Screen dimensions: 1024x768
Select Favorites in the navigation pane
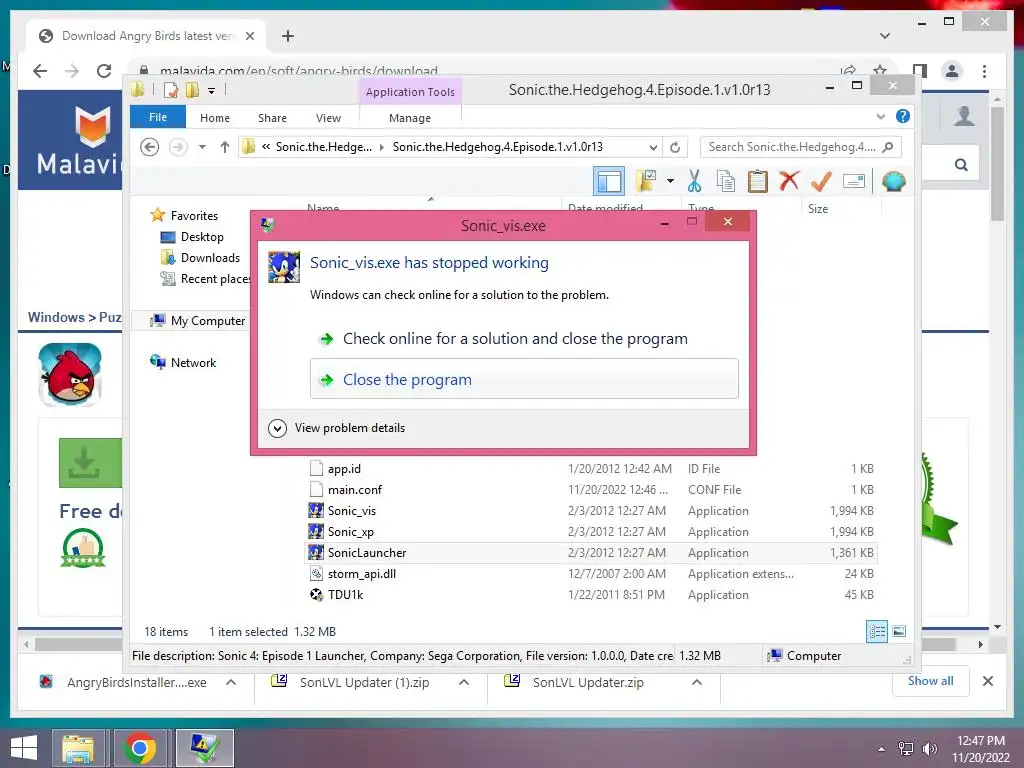(x=194, y=216)
